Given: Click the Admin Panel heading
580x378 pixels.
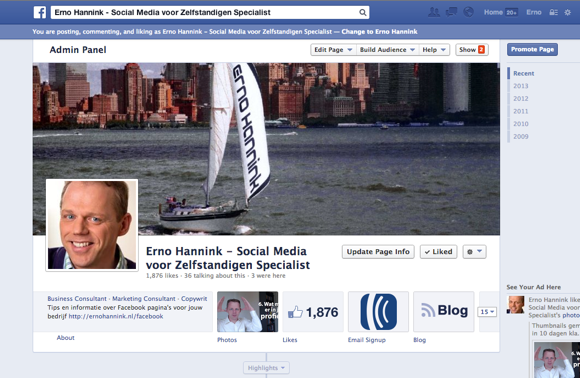Looking at the screenshot, I should pos(78,50).
